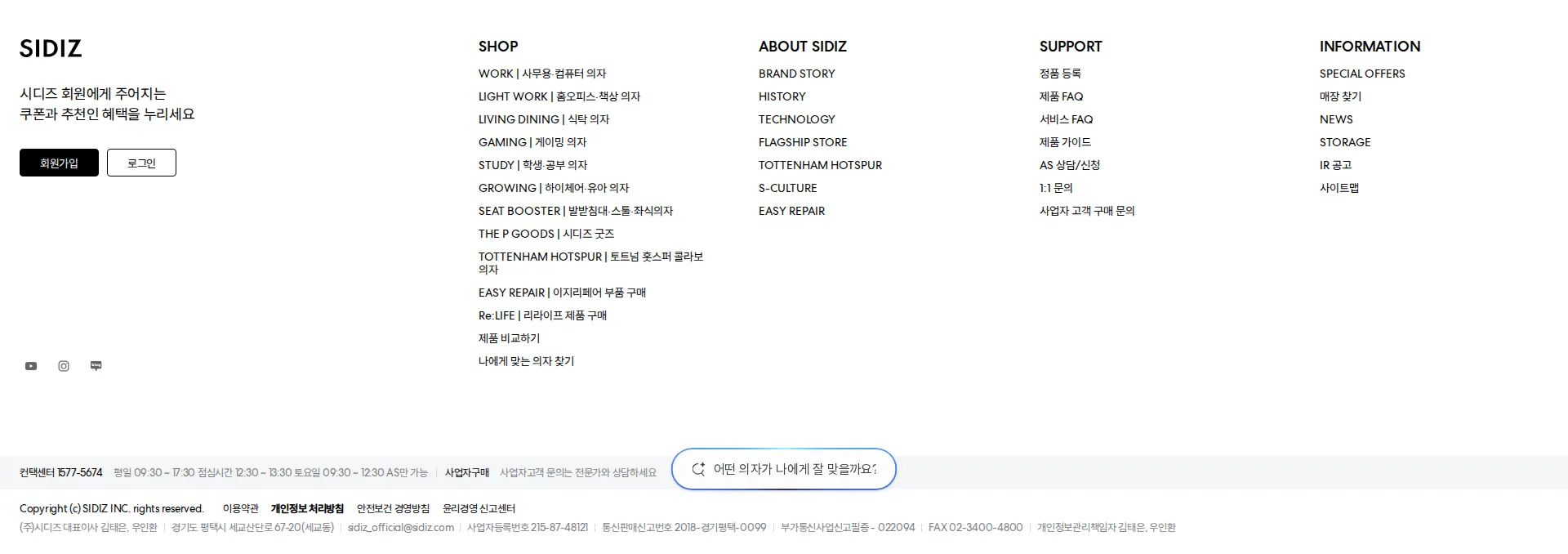Screen dimensions: 1568x554
Task: Open EASY REPAIR under About Sidiz
Action: tap(791, 211)
